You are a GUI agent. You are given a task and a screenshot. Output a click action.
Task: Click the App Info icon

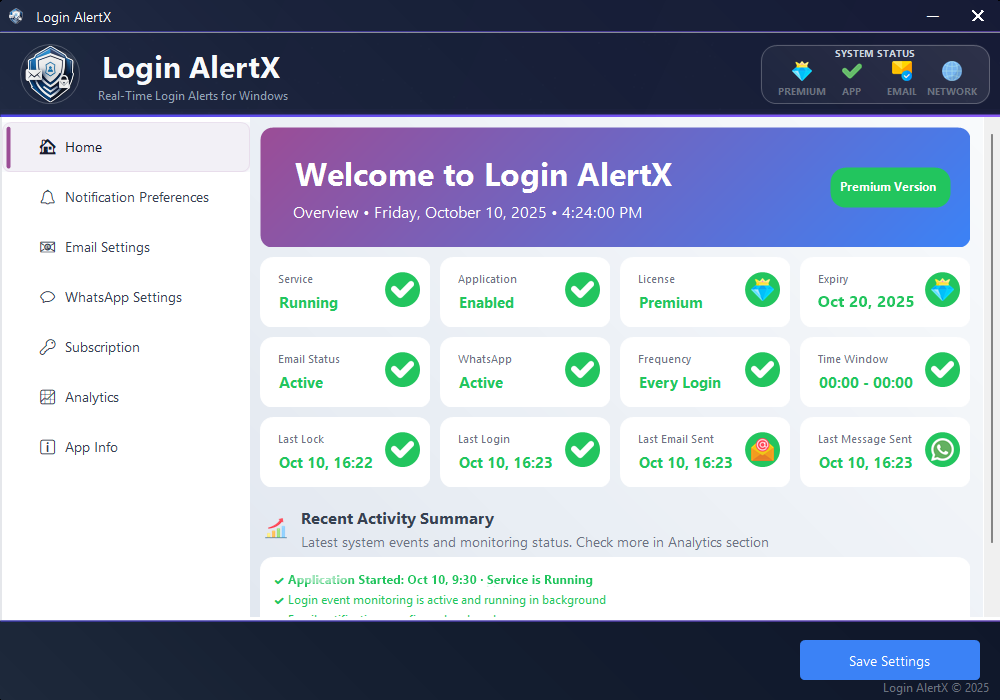45,447
